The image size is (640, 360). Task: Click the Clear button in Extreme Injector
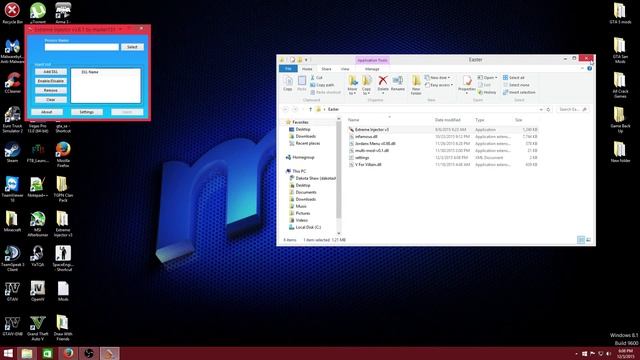51,100
